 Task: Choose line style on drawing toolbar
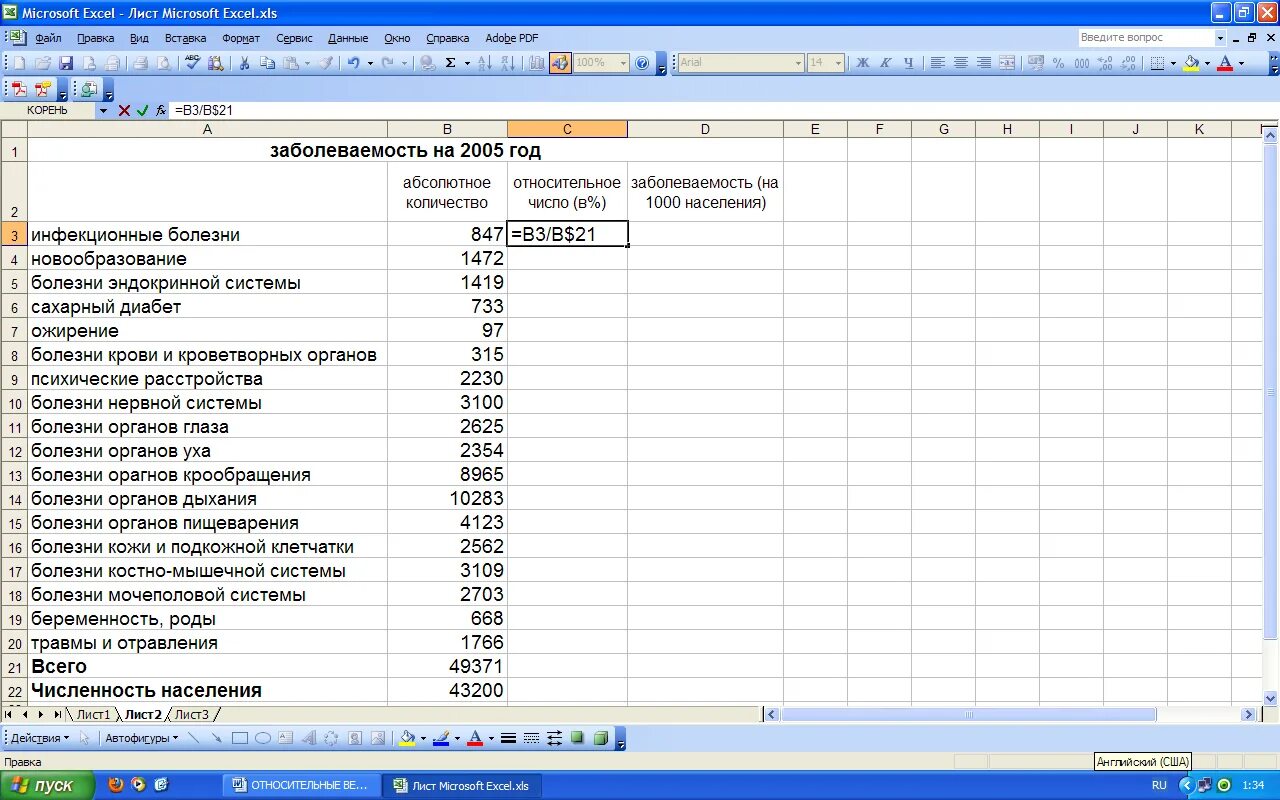[x=508, y=738]
